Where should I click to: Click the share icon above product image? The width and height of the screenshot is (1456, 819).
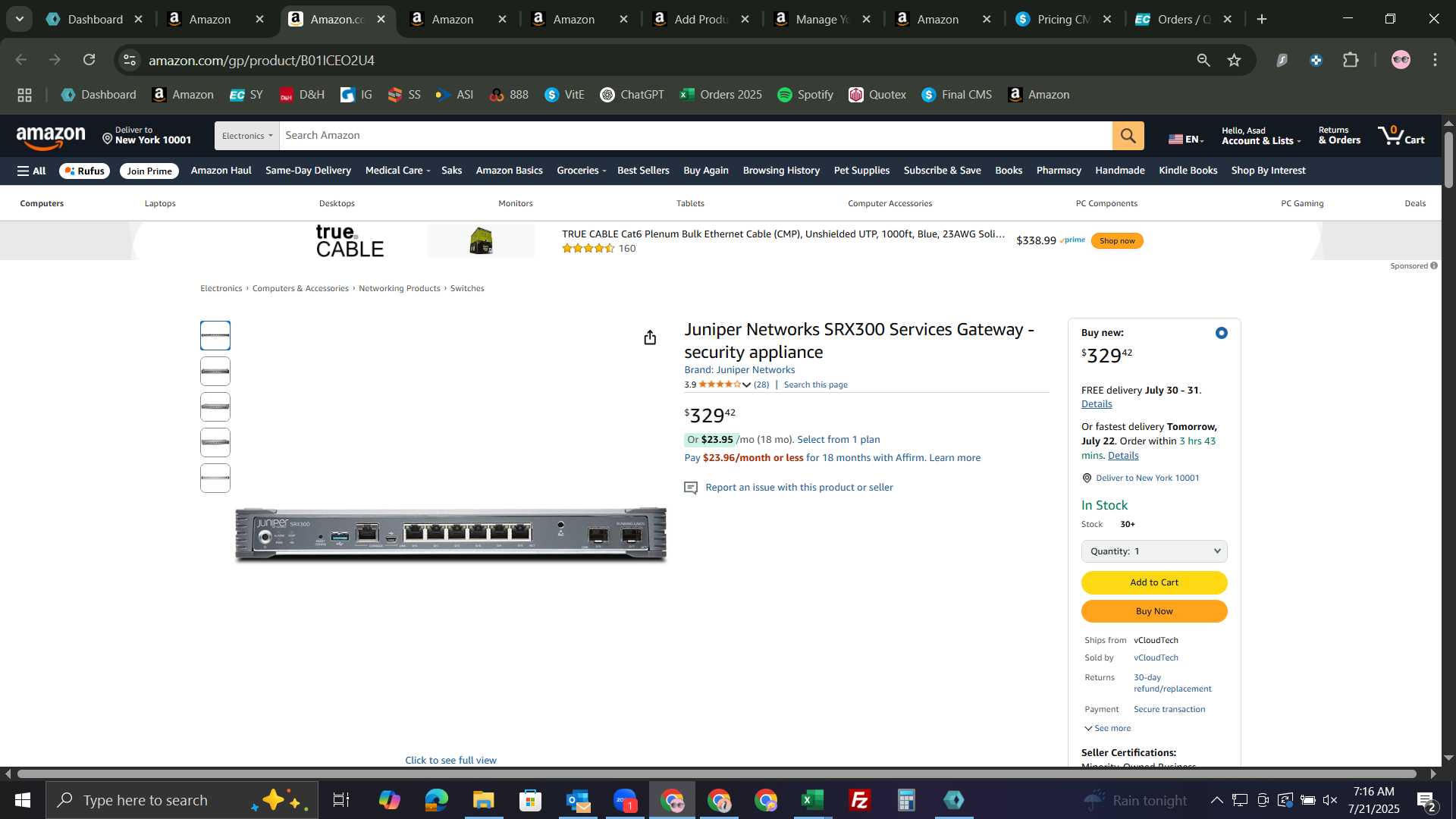click(650, 337)
